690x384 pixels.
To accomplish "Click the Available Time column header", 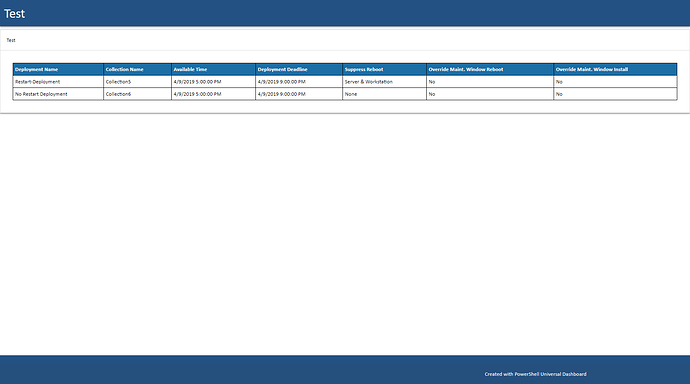I will pos(213,69).
